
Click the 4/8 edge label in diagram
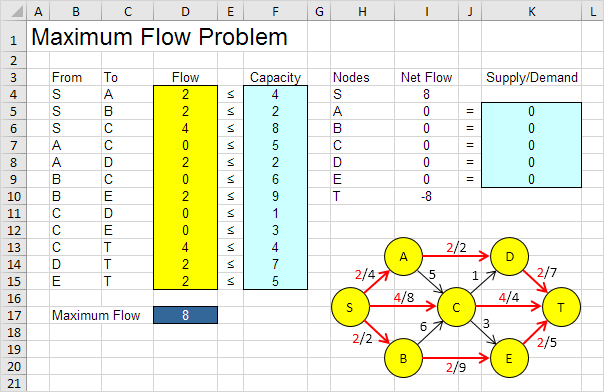pyautogui.click(x=404, y=298)
